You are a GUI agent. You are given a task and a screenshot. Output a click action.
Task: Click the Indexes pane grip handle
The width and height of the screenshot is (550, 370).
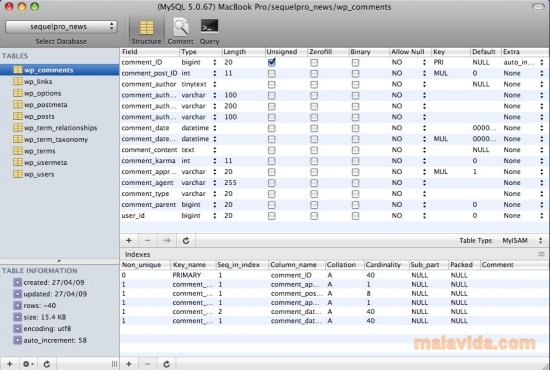pyautogui.click(x=541, y=254)
